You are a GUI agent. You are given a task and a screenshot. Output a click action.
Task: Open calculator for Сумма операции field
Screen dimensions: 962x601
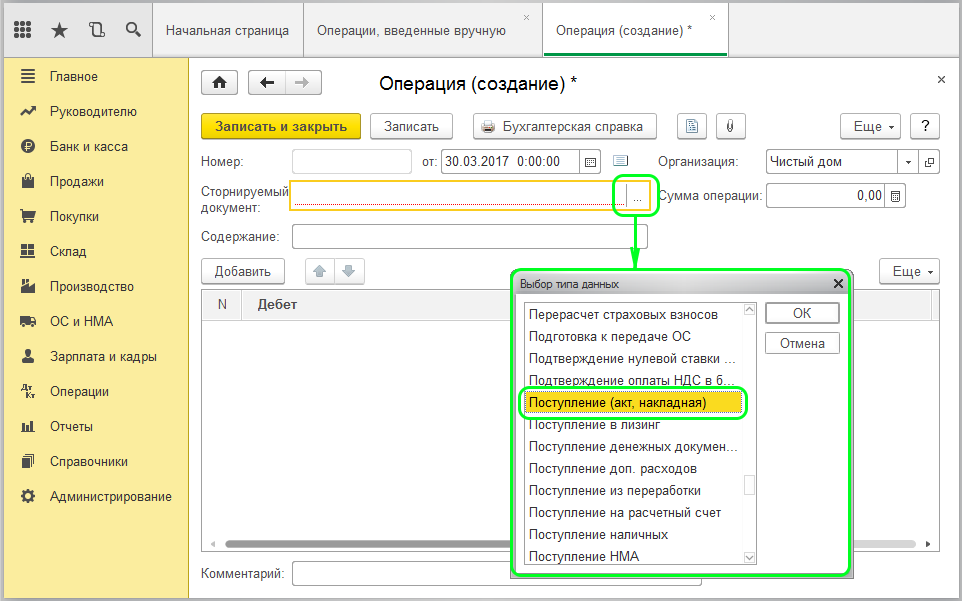pos(896,197)
